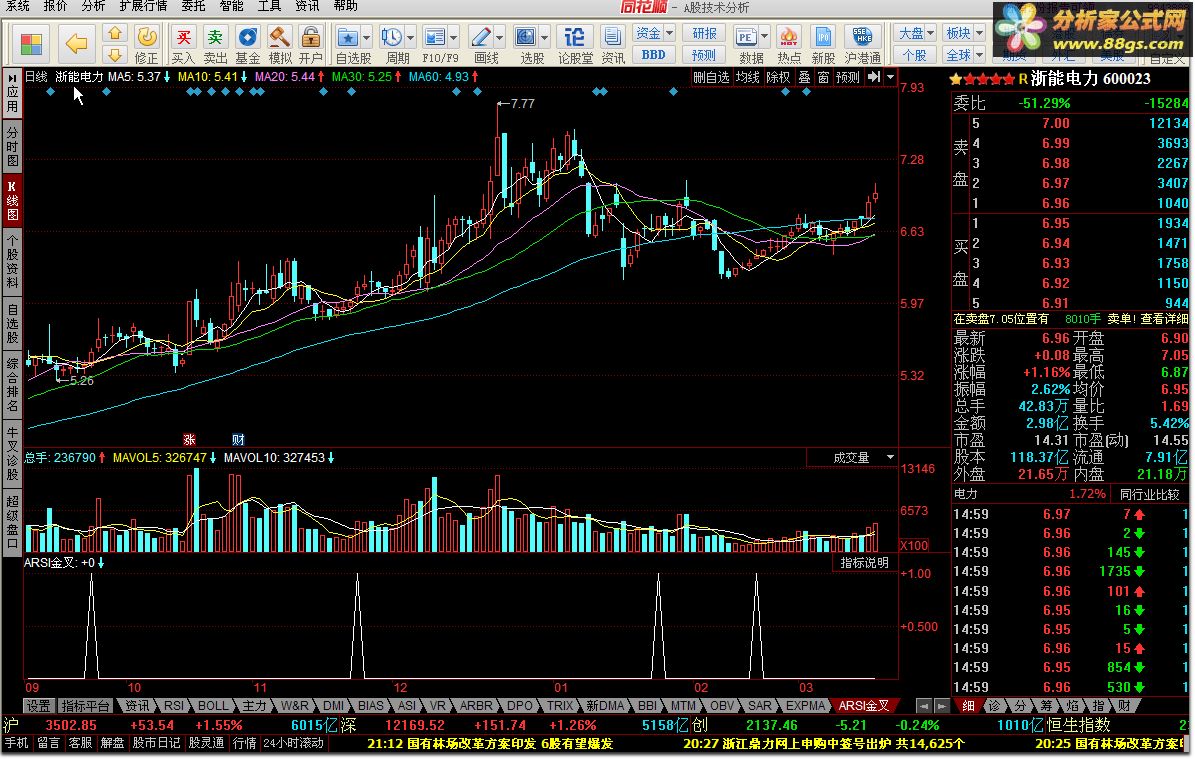Open the 系统 menu
The height and width of the screenshot is (759, 1195).
coord(18,6)
